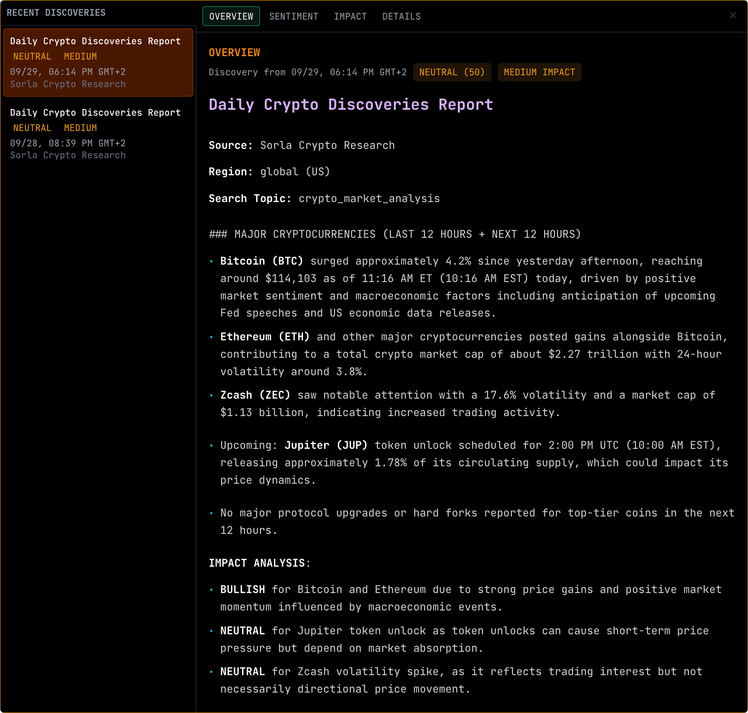
Task: Select the 09/29 Daily Crypto Discoveries Report
Action: tap(98, 62)
